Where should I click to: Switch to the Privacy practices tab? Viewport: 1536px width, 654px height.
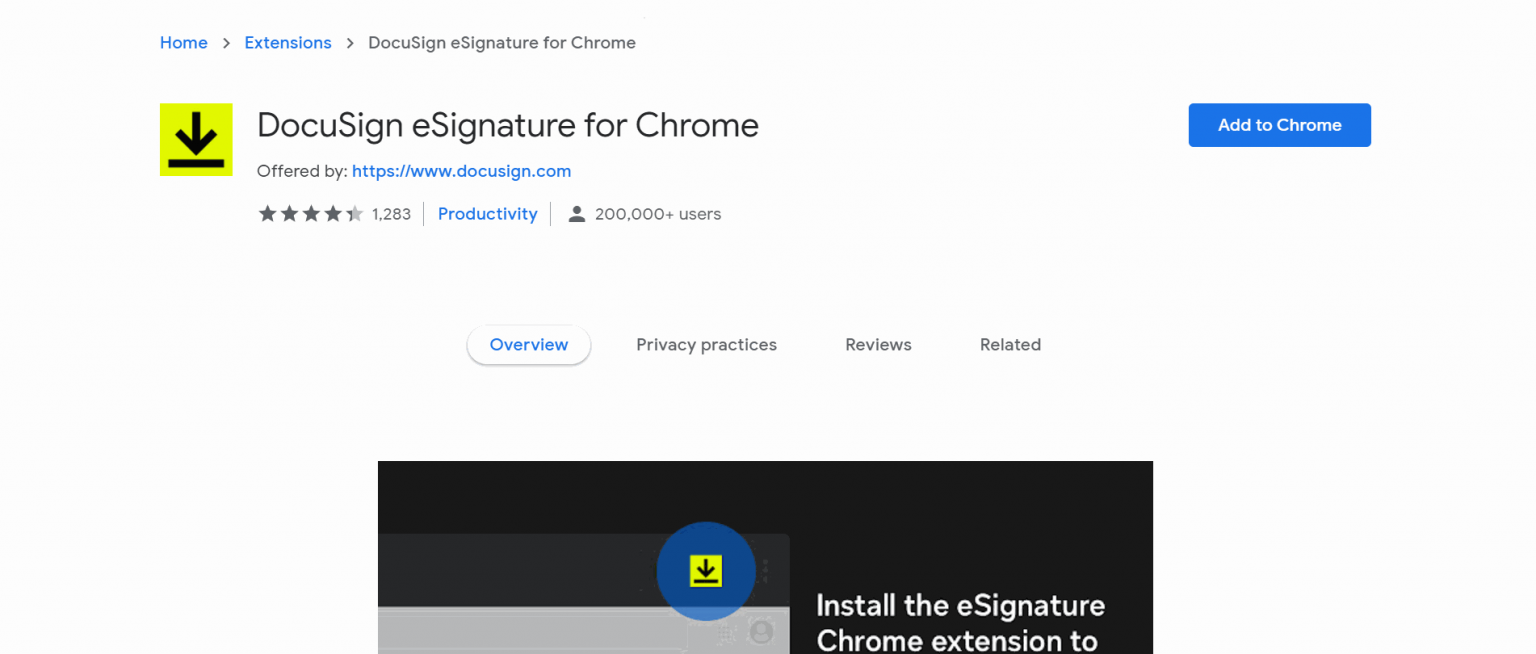point(706,344)
